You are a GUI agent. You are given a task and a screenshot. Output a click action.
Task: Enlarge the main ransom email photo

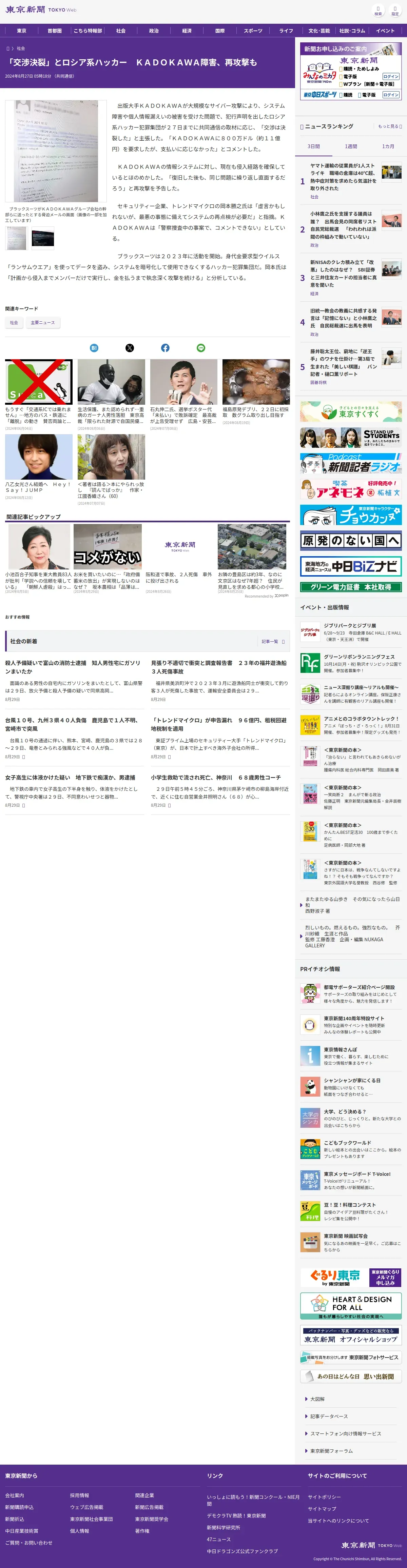point(56,151)
